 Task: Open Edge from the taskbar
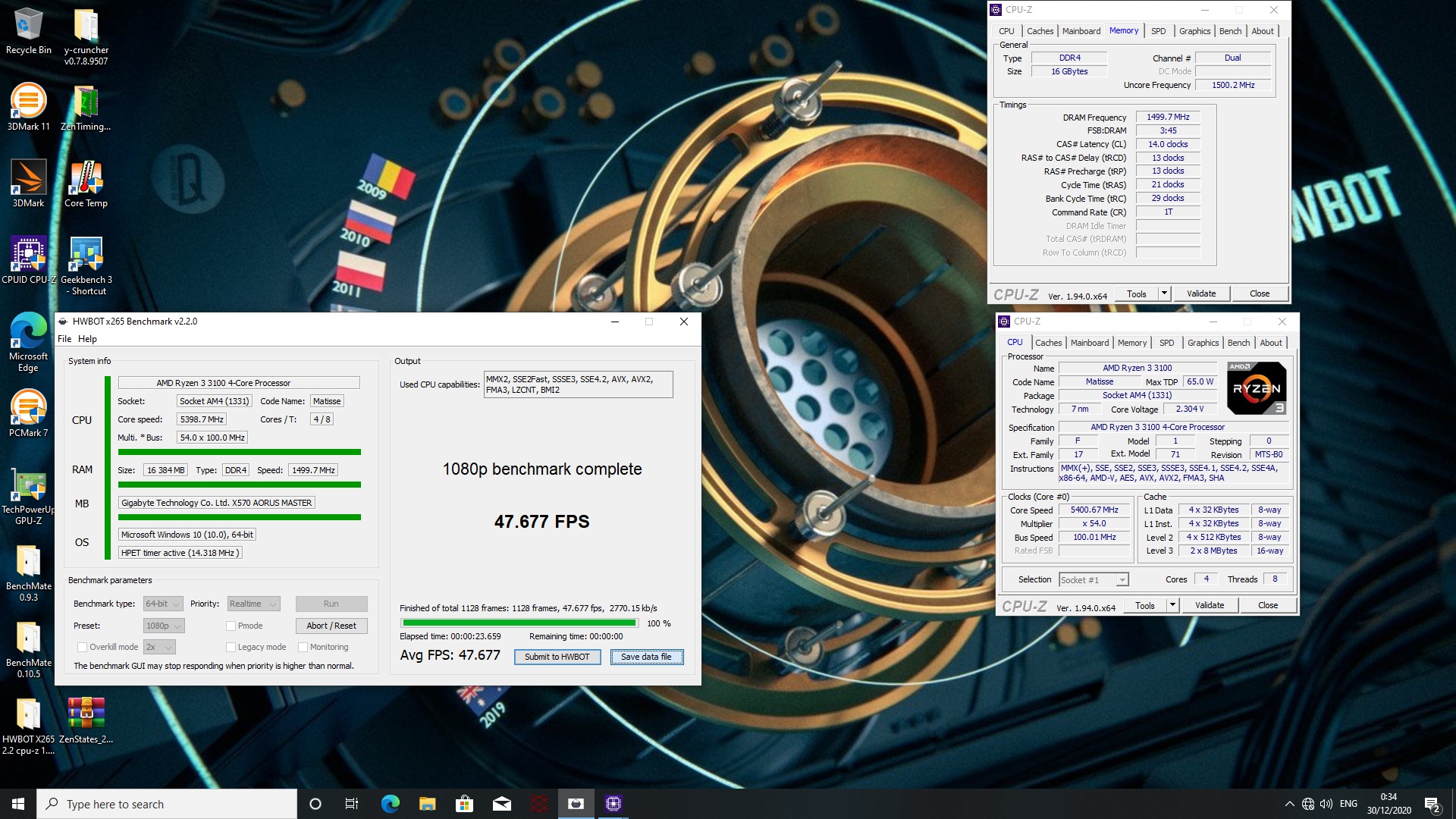click(391, 804)
